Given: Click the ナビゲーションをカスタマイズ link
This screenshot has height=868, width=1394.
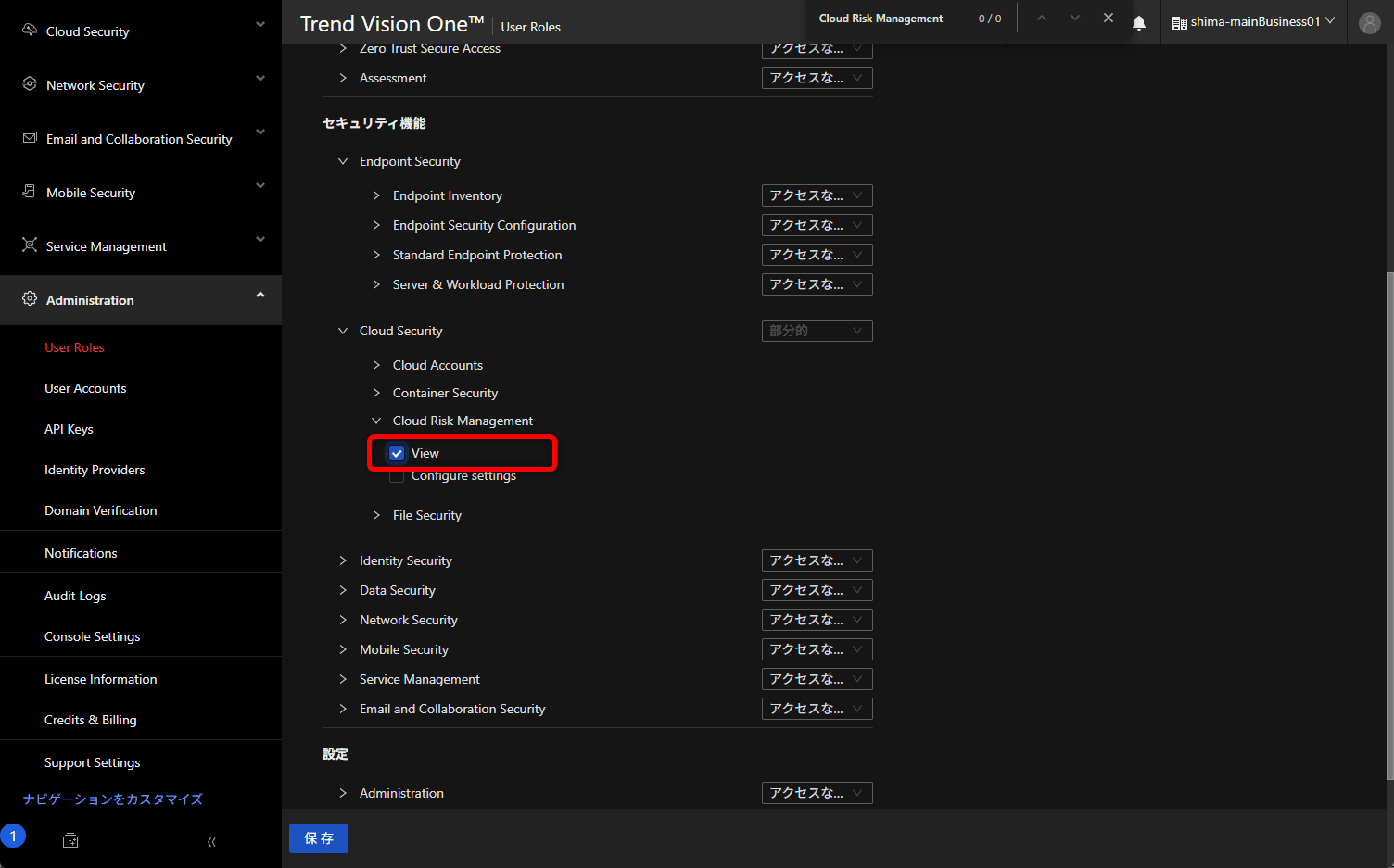Looking at the screenshot, I should coord(113,799).
